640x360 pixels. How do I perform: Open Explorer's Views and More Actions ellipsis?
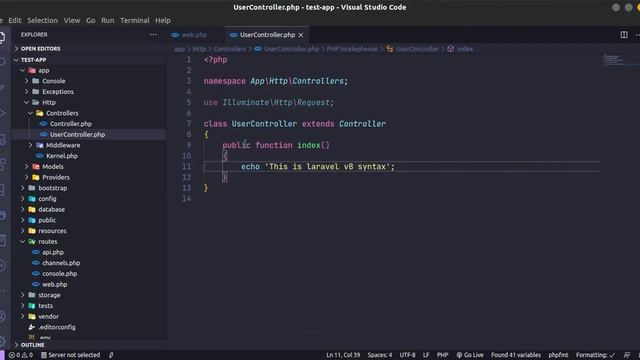153,35
